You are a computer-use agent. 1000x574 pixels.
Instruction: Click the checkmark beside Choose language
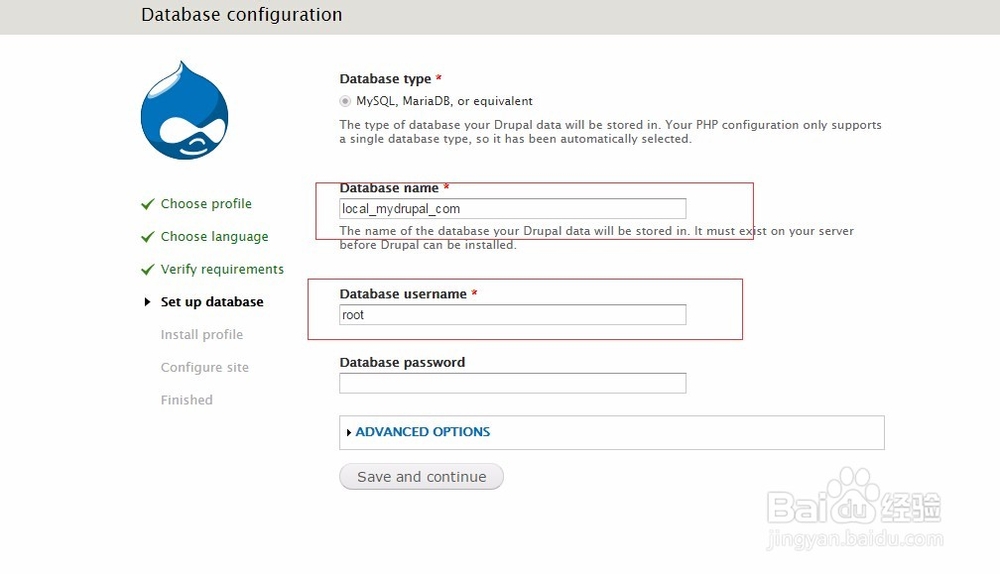click(x=147, y=237)
